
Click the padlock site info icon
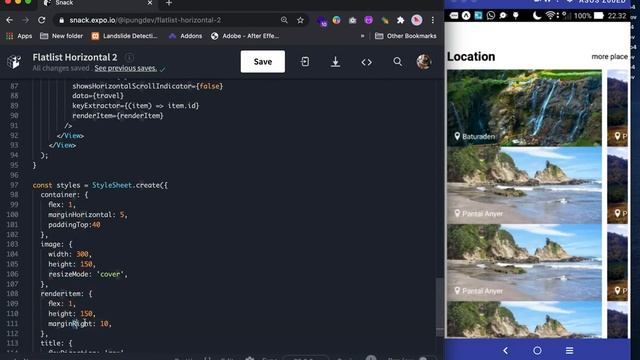click(62, 20)
